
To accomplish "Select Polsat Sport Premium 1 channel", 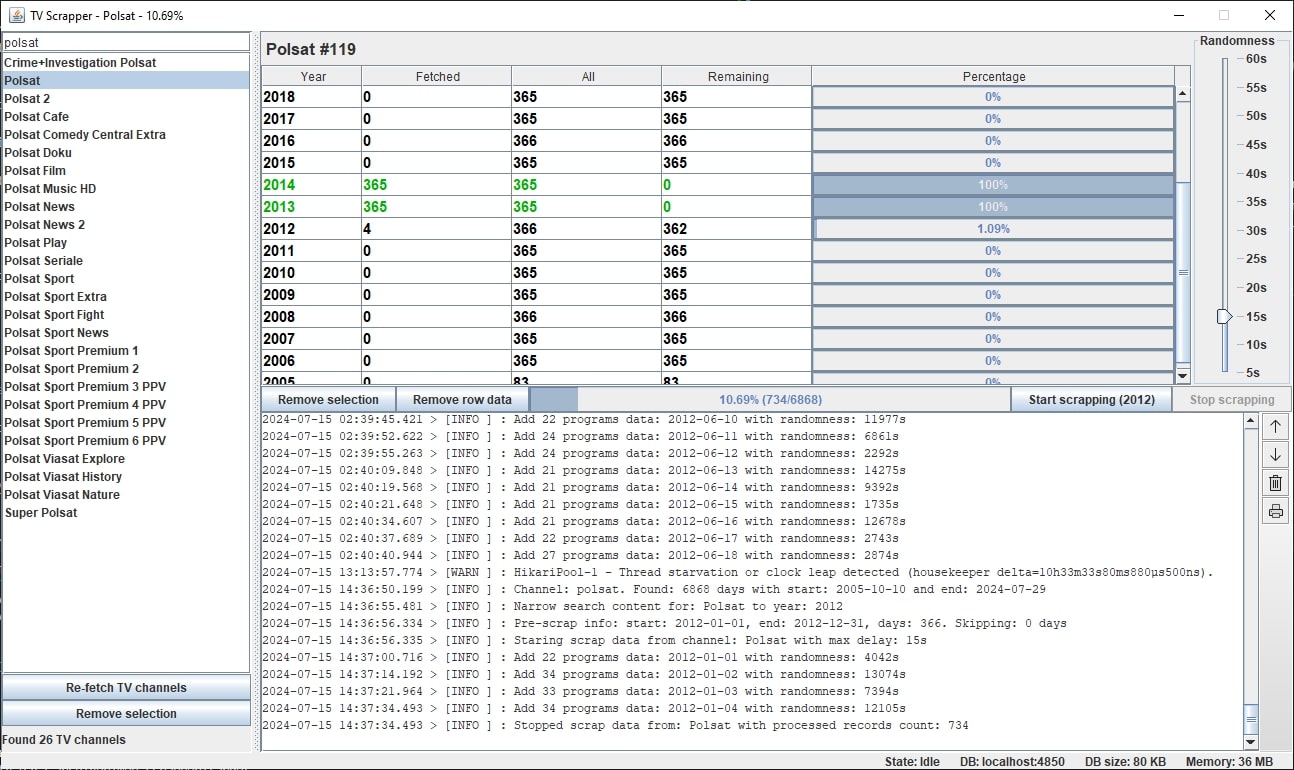I will [126, 351].
